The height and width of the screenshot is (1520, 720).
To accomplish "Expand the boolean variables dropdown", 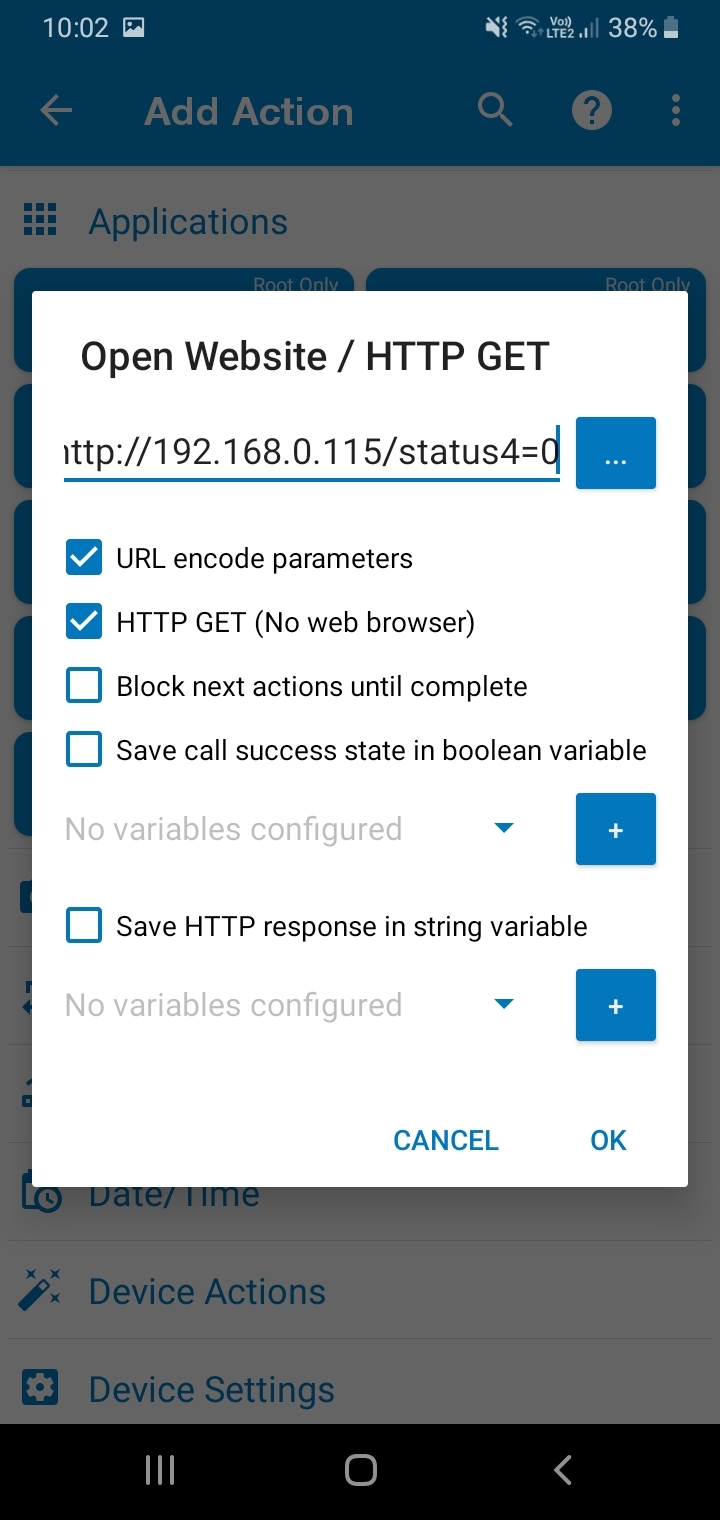I will 505,828.
